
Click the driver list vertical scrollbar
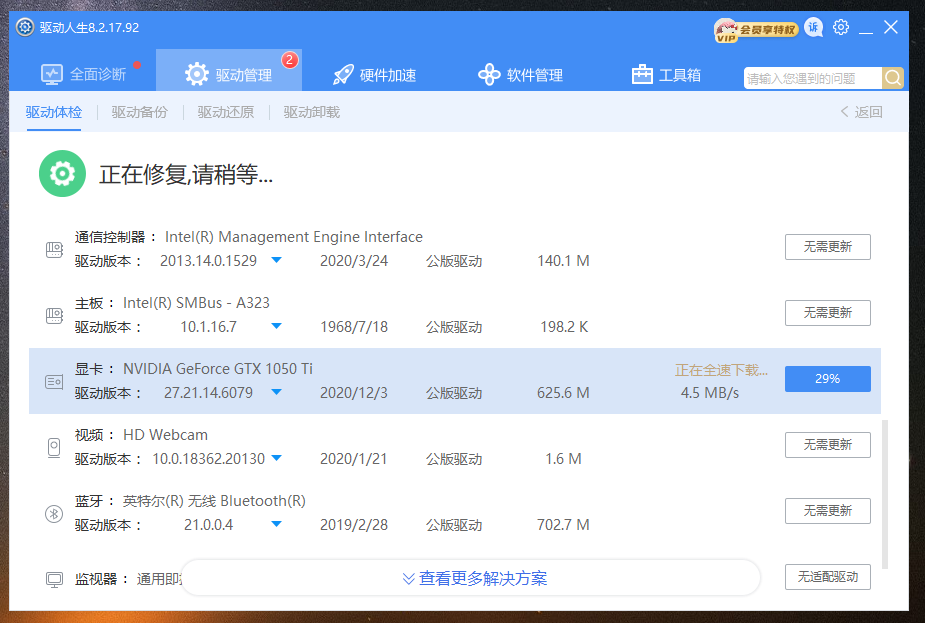click(x=884, y=494)
